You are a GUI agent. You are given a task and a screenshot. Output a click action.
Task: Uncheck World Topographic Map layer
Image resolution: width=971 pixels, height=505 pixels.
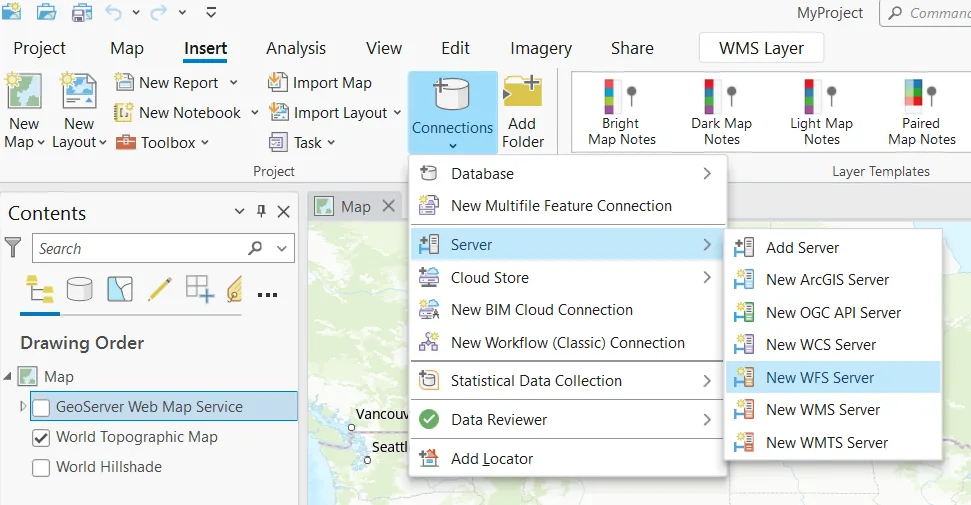[x=41, y=437]
